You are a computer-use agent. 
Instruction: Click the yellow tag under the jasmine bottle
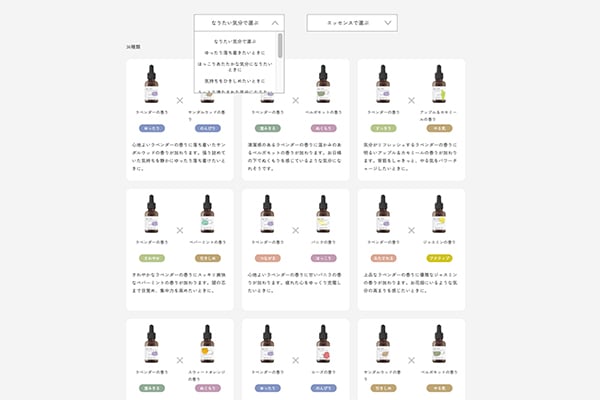point(438,257)
